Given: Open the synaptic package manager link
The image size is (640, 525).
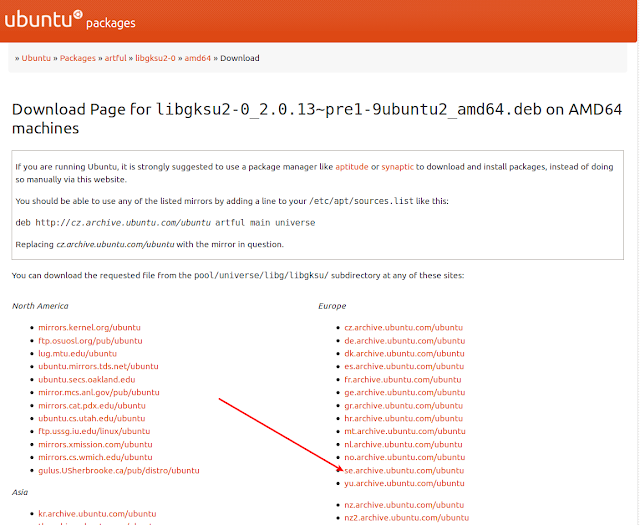Looking at the screenshot, I should pos(398,167).
